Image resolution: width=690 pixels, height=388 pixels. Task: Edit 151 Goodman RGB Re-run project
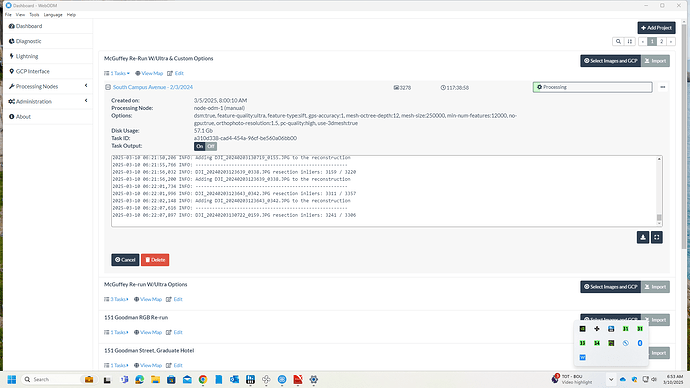[x=174, y=332]
